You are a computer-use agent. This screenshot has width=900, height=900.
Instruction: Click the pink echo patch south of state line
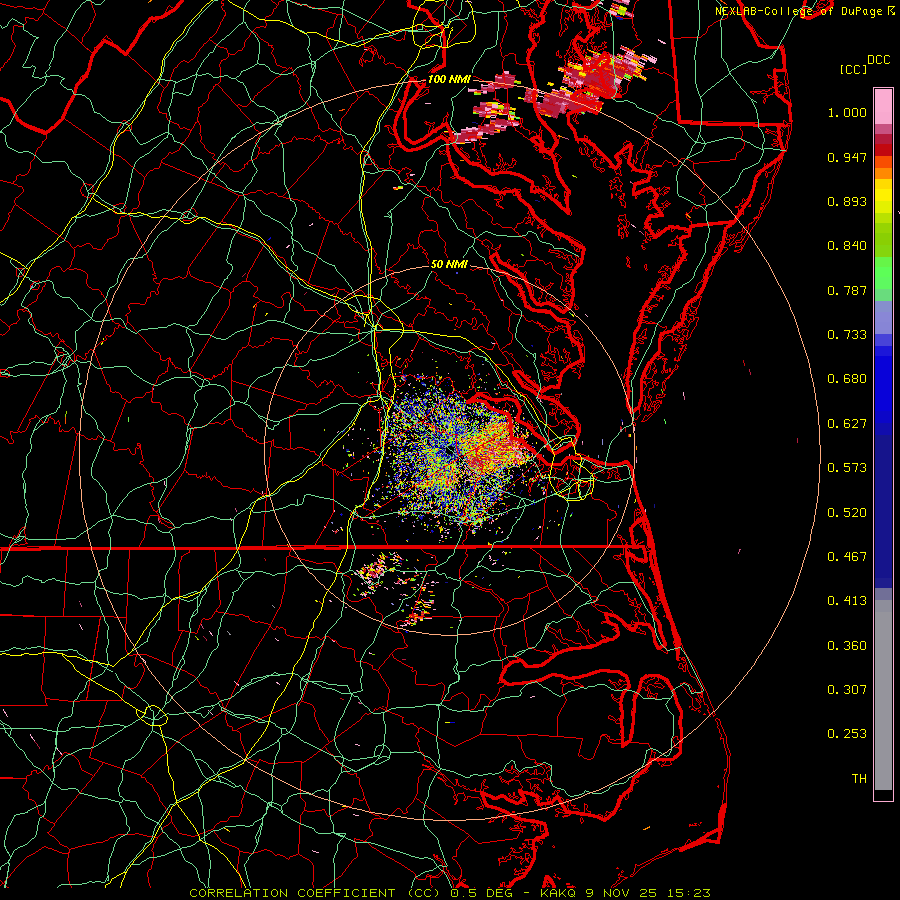[x=374, y=572]
